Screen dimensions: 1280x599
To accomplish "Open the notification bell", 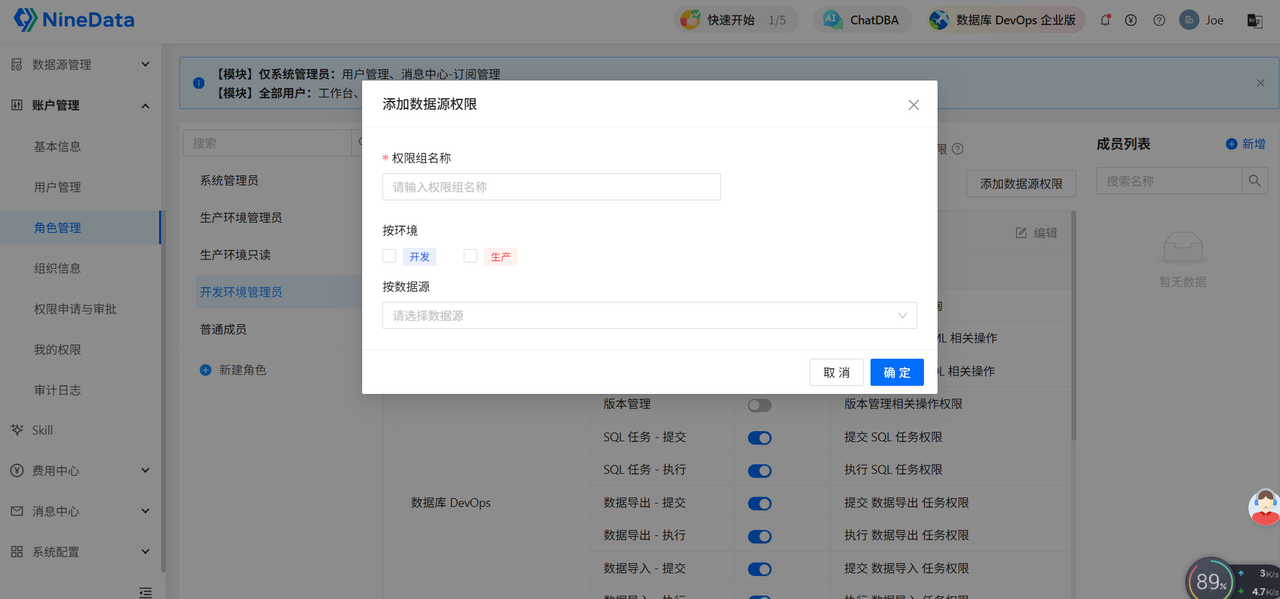I will [x=1105, y=20].
